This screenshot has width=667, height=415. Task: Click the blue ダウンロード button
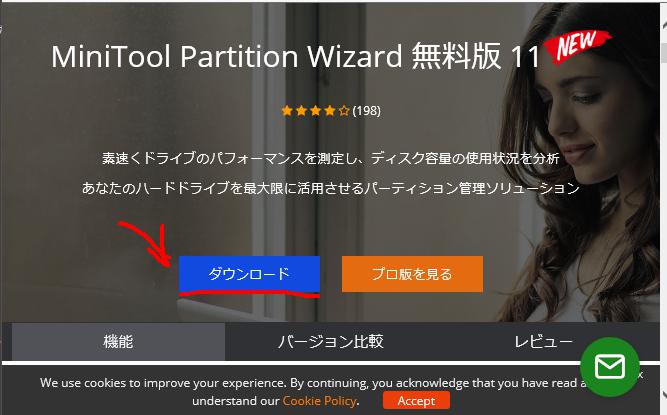coord(249,274)
